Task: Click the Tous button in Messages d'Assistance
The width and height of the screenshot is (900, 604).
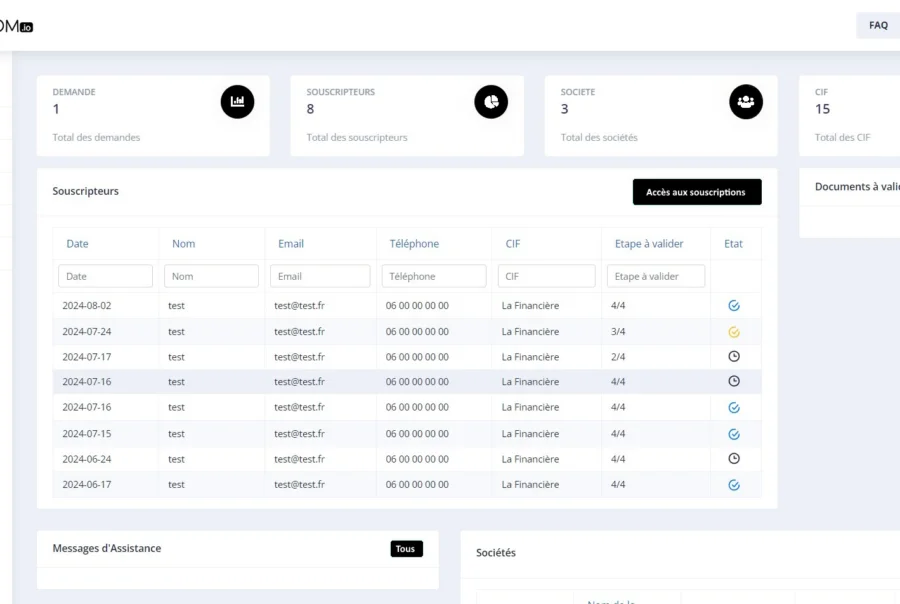Action: 406,549
